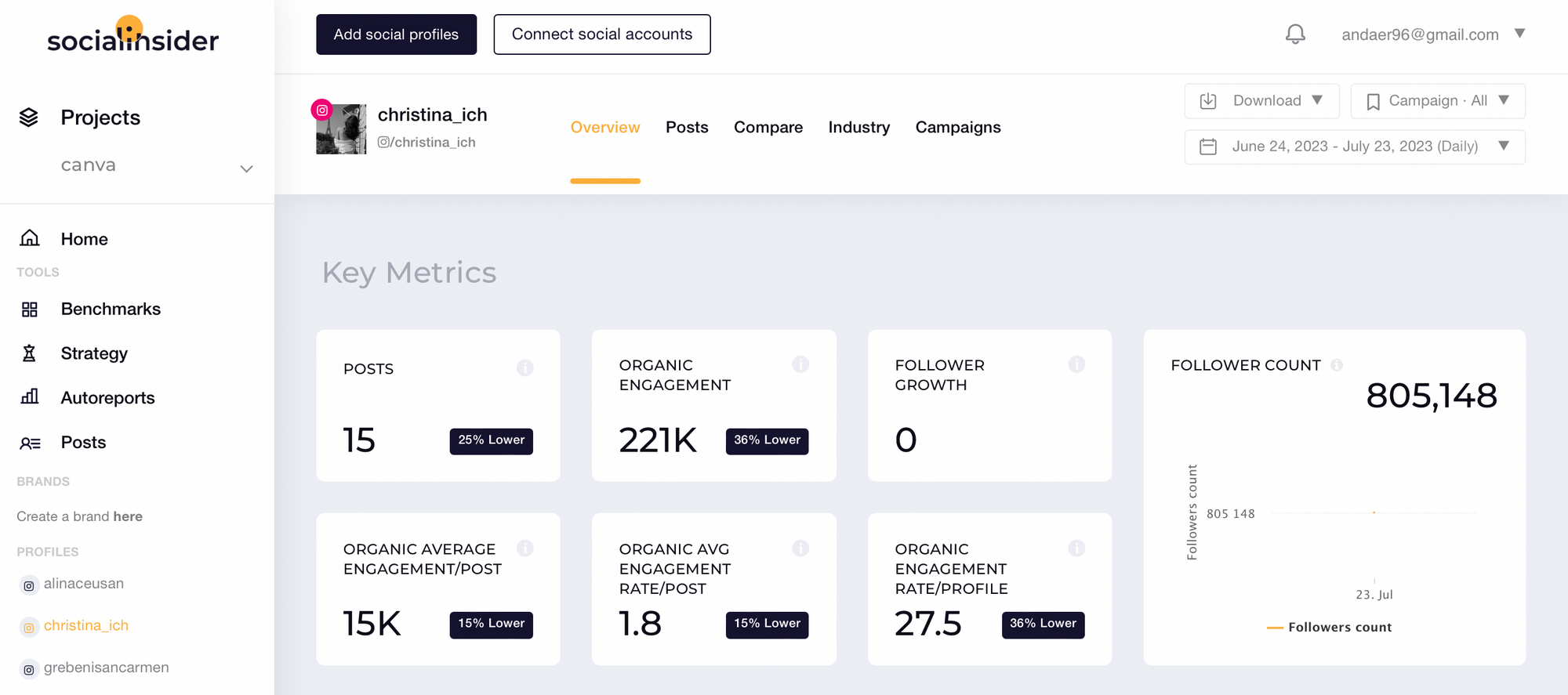Open the date range June 24 - July 23 selector

pyautogui.click(x=1355, y=147)
